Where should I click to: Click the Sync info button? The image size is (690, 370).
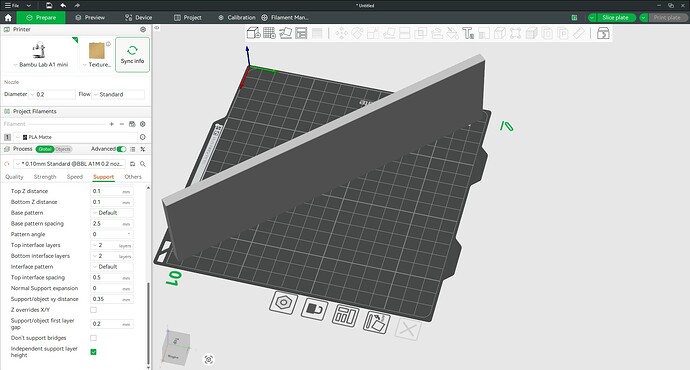click(x=132, y=55)
